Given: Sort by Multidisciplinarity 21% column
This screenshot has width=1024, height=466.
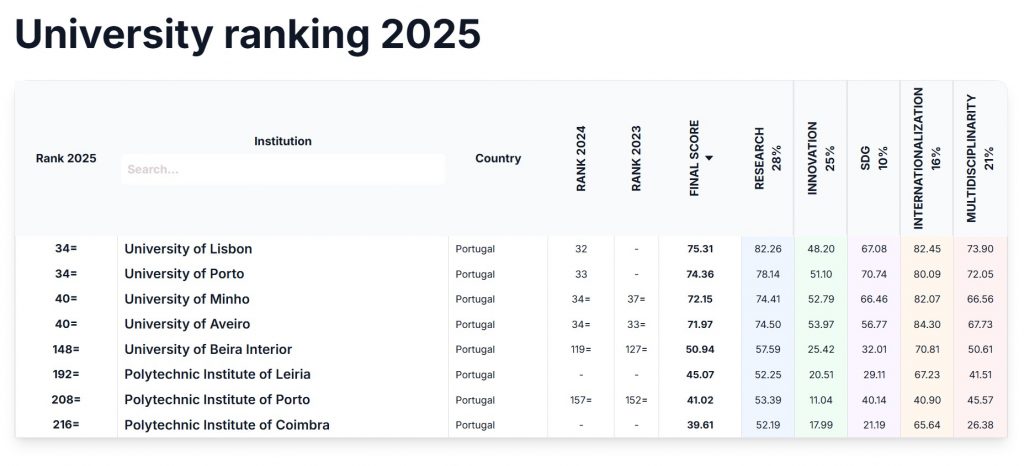Looking at the screenshot, I should click(980, 158).
